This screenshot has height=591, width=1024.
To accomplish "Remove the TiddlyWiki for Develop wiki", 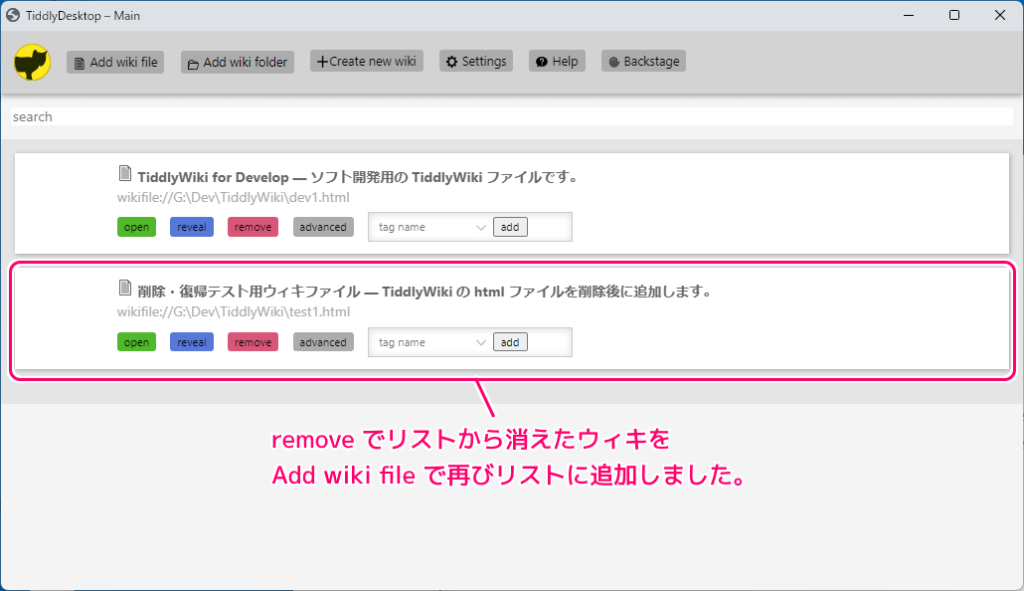I will point(252,227).
